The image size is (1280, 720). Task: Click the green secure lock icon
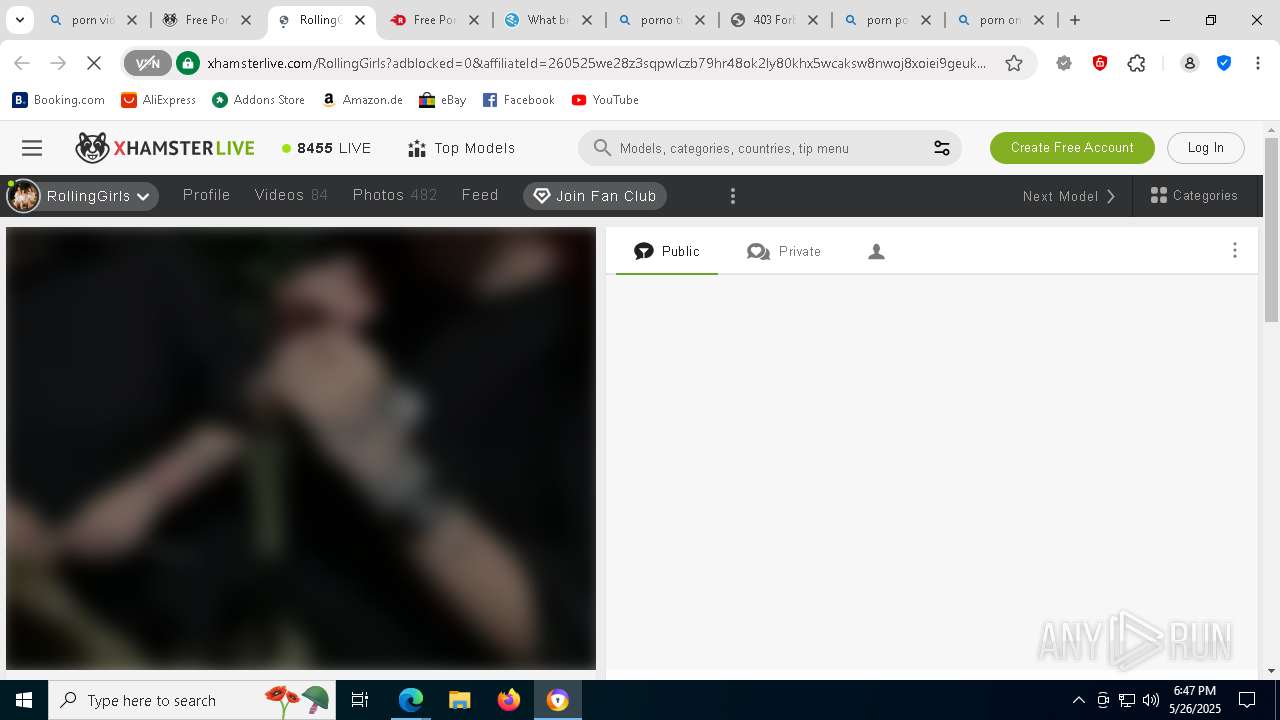tap(188, 63)
